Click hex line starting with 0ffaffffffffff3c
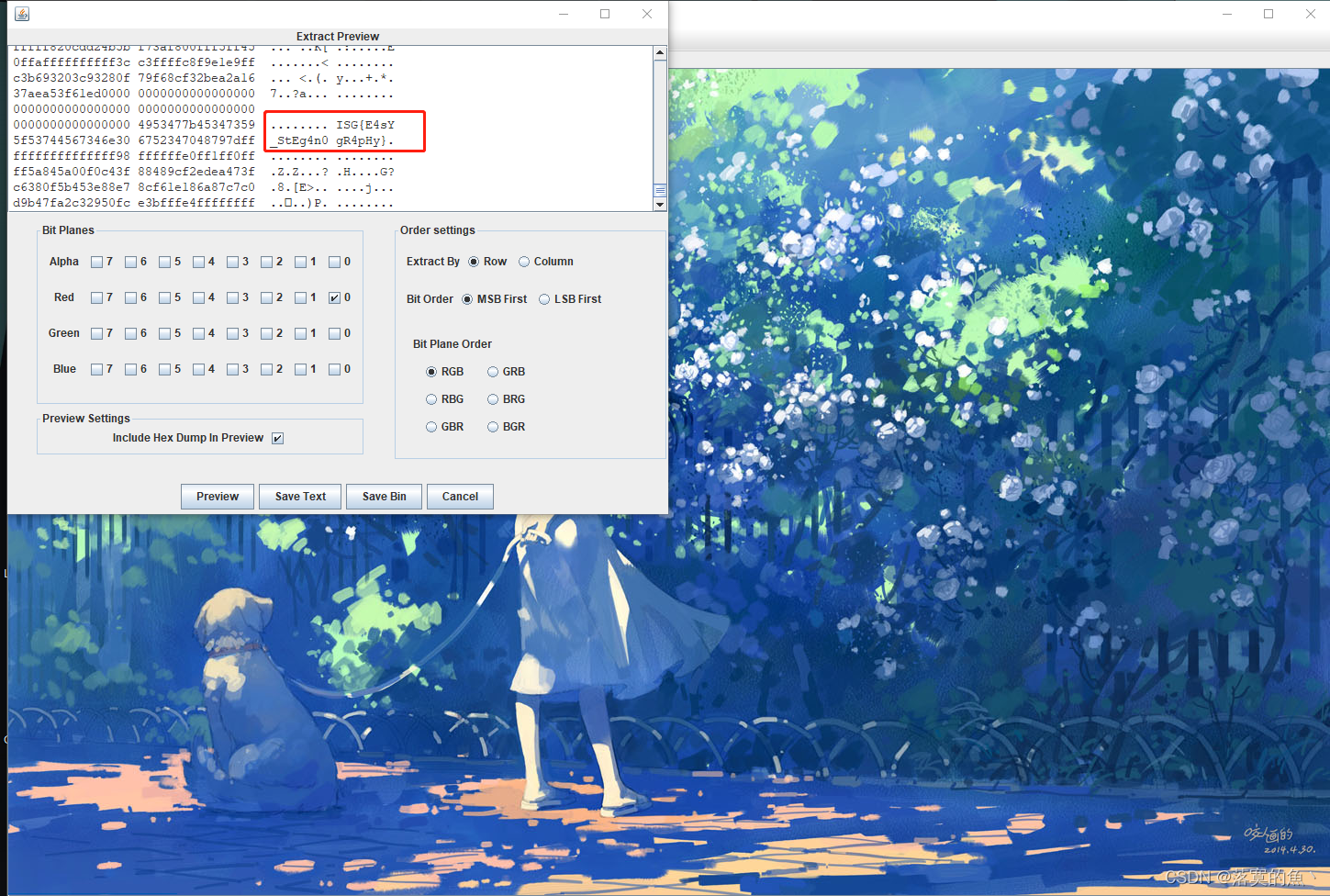 click(203, 62)
